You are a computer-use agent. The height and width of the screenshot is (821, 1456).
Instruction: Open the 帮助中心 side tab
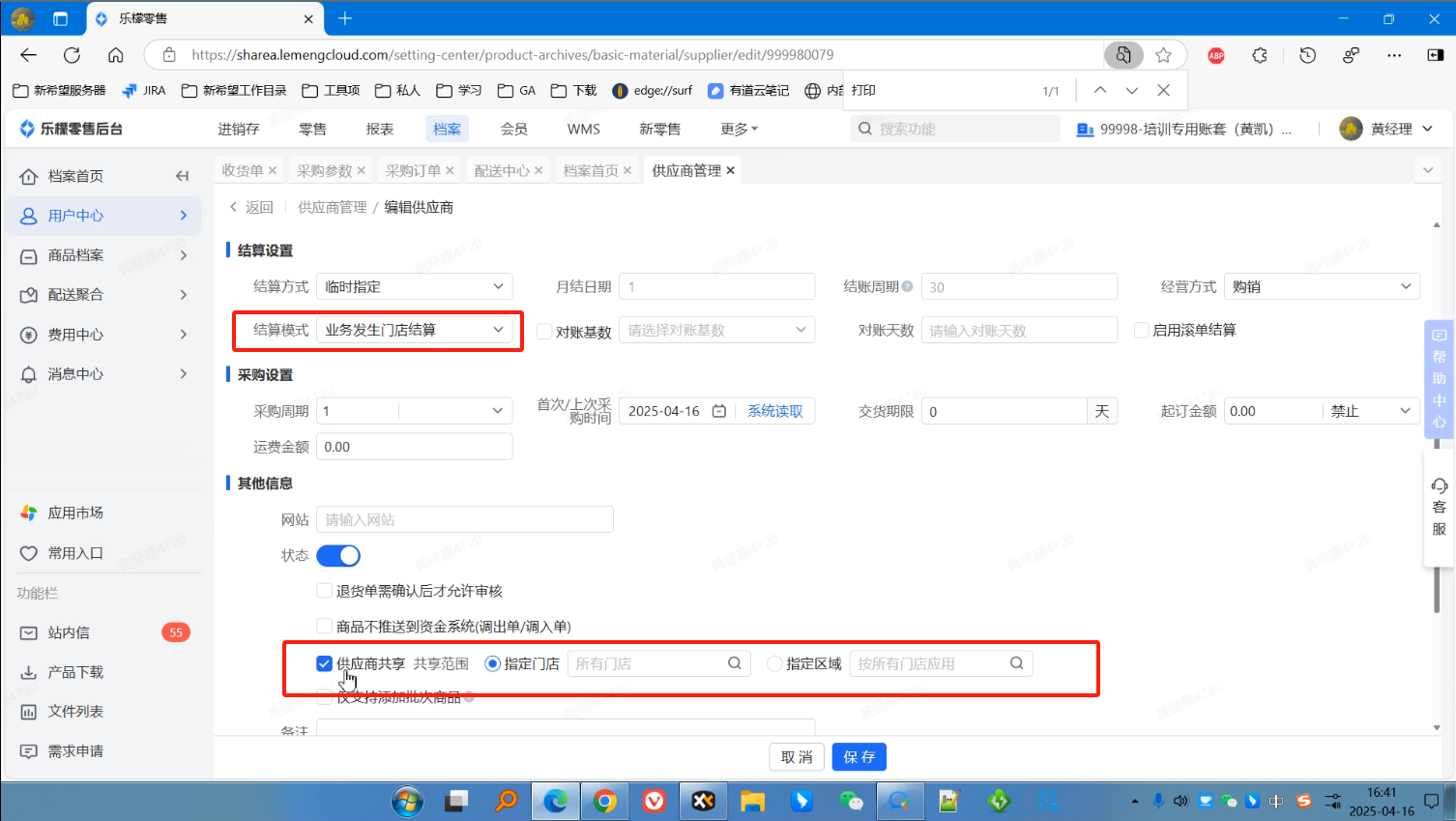pyautogui.click(x=1440, y=378)
